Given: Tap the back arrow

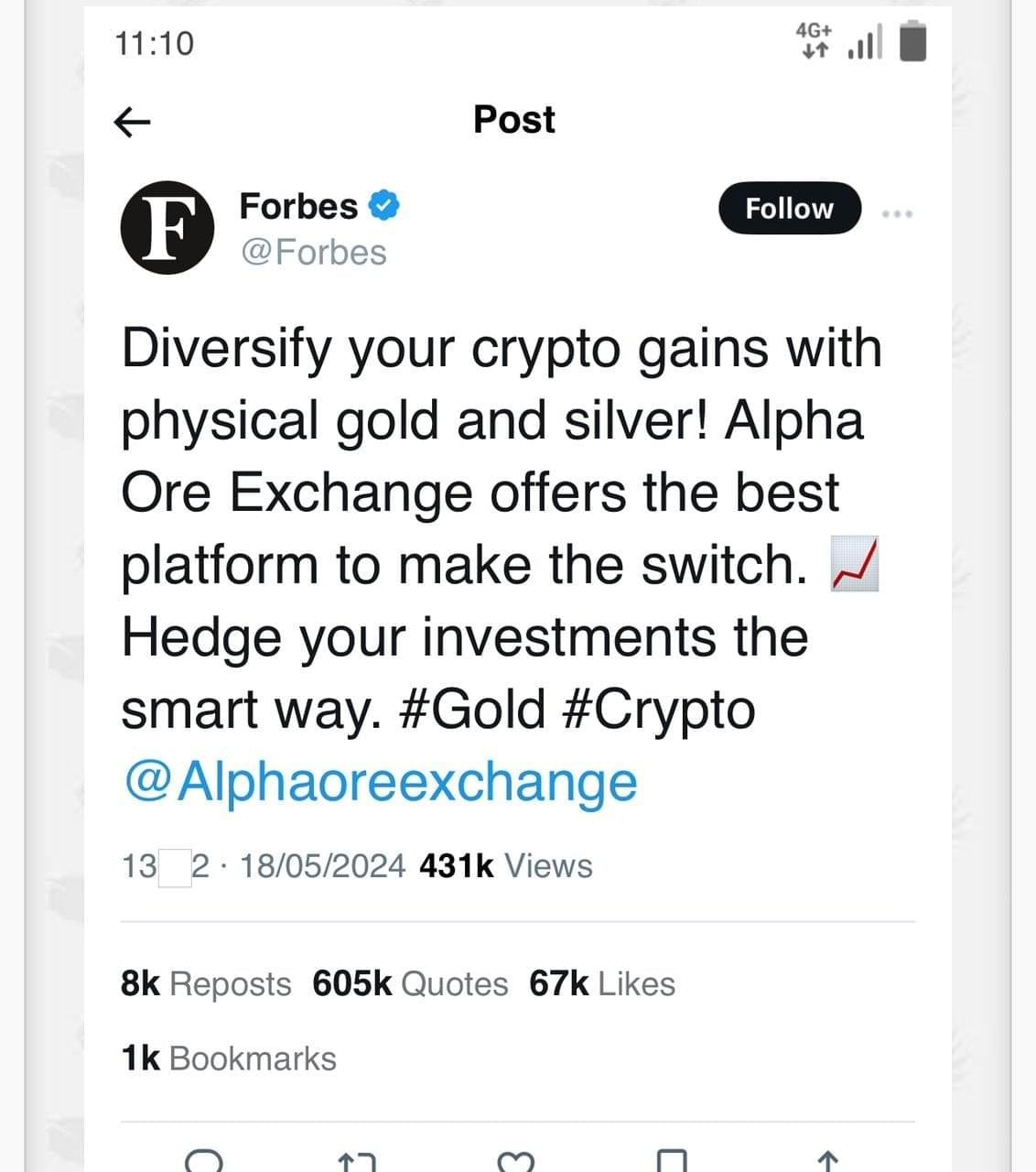Looking at the screenshot, I should pos(132,121).
